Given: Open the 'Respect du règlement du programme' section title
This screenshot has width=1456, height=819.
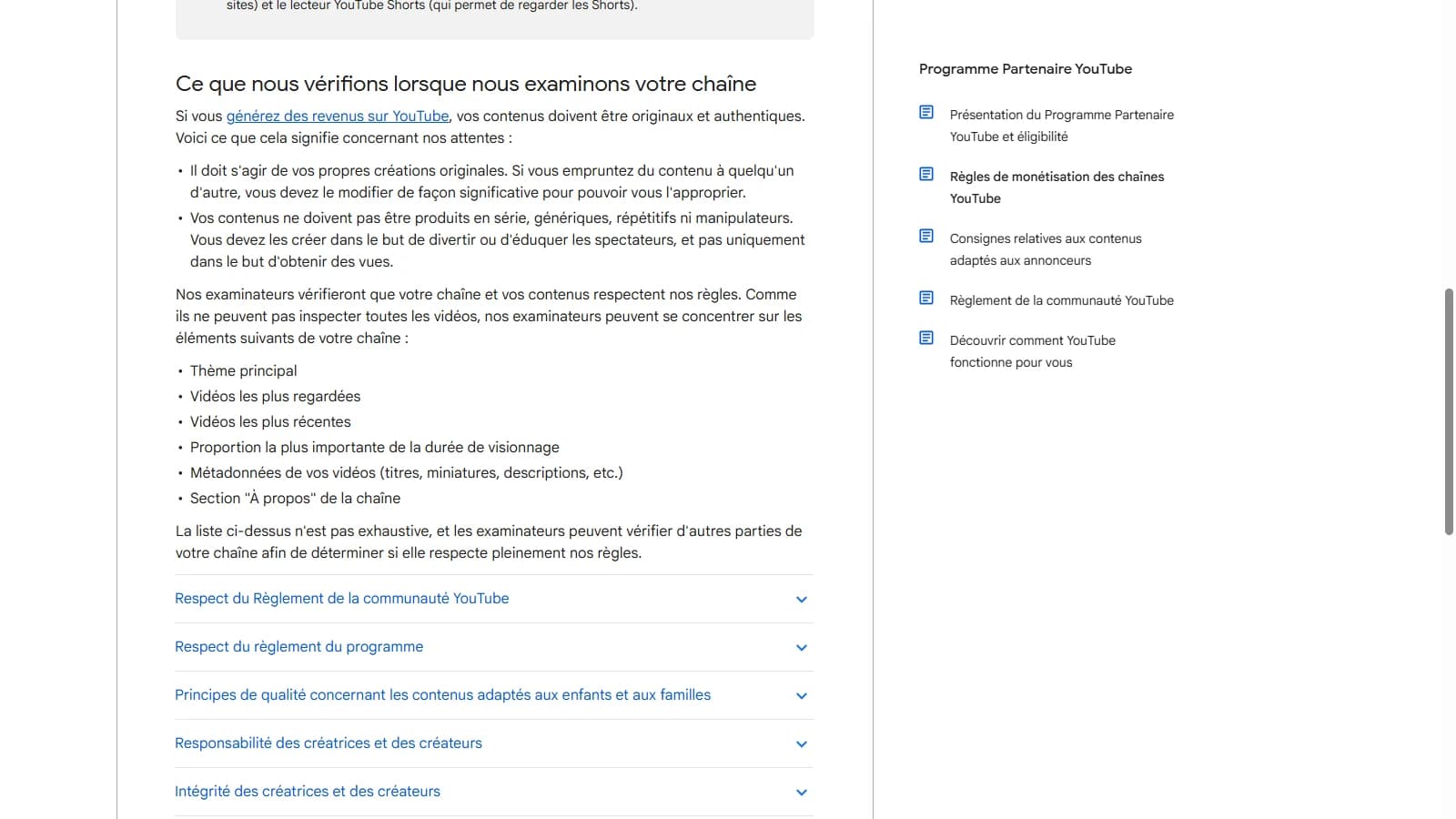Looking at the screenshot, I should click(299, 646).
